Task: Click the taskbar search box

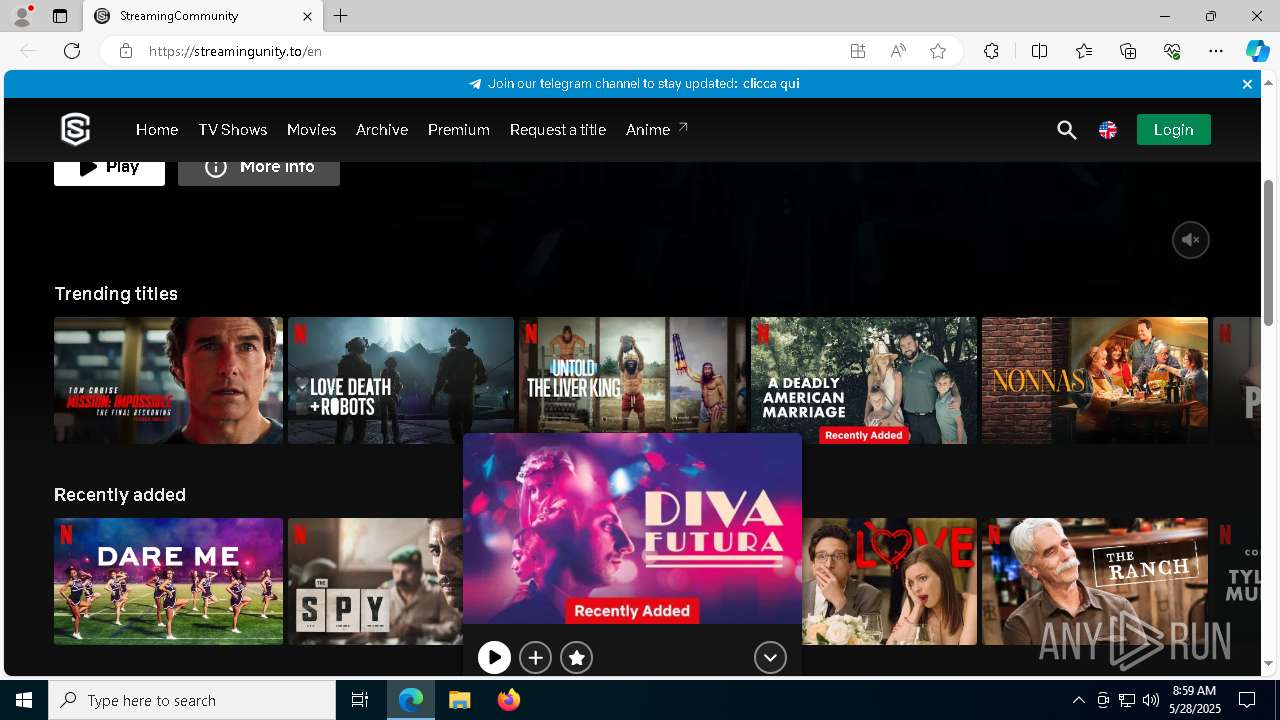Action: tap(192, 700)
